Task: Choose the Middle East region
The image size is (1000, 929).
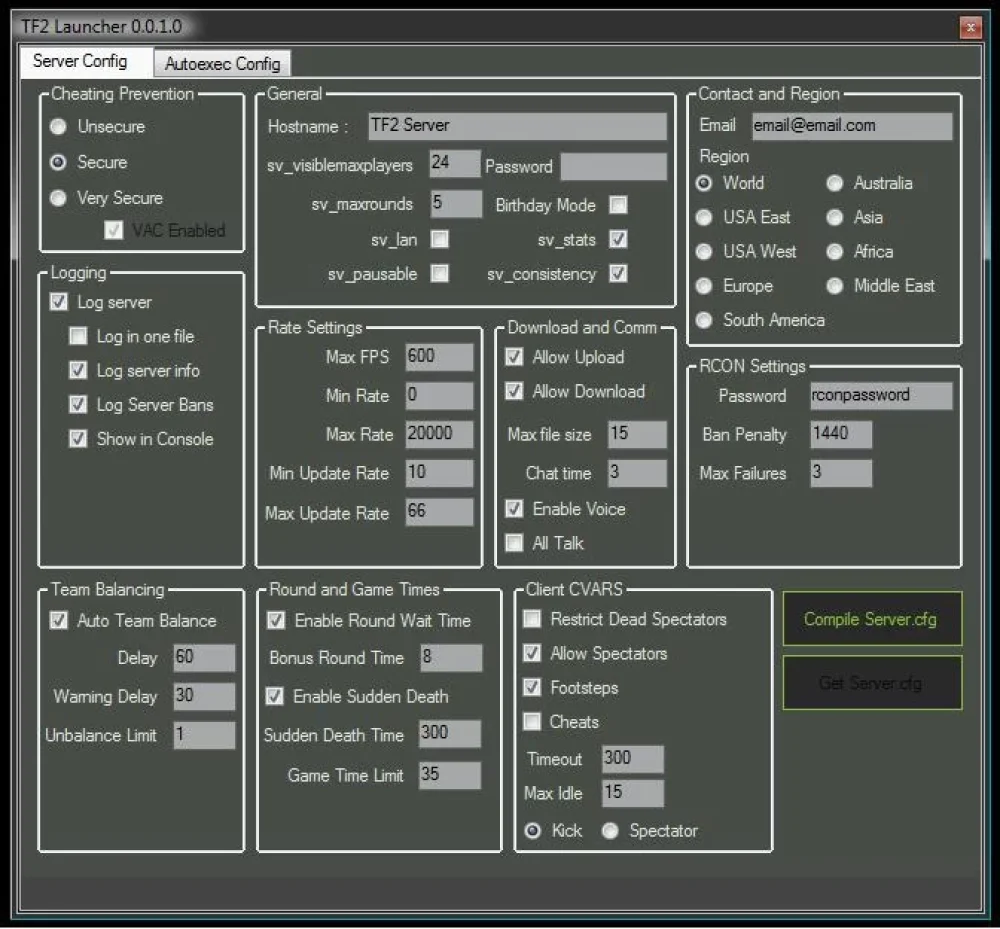Action: point(835,286)
